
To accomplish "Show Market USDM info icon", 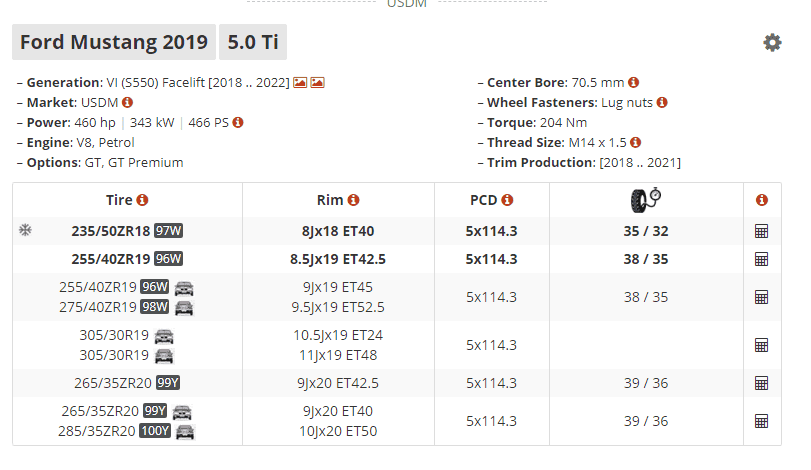I will tap(127, 102).
